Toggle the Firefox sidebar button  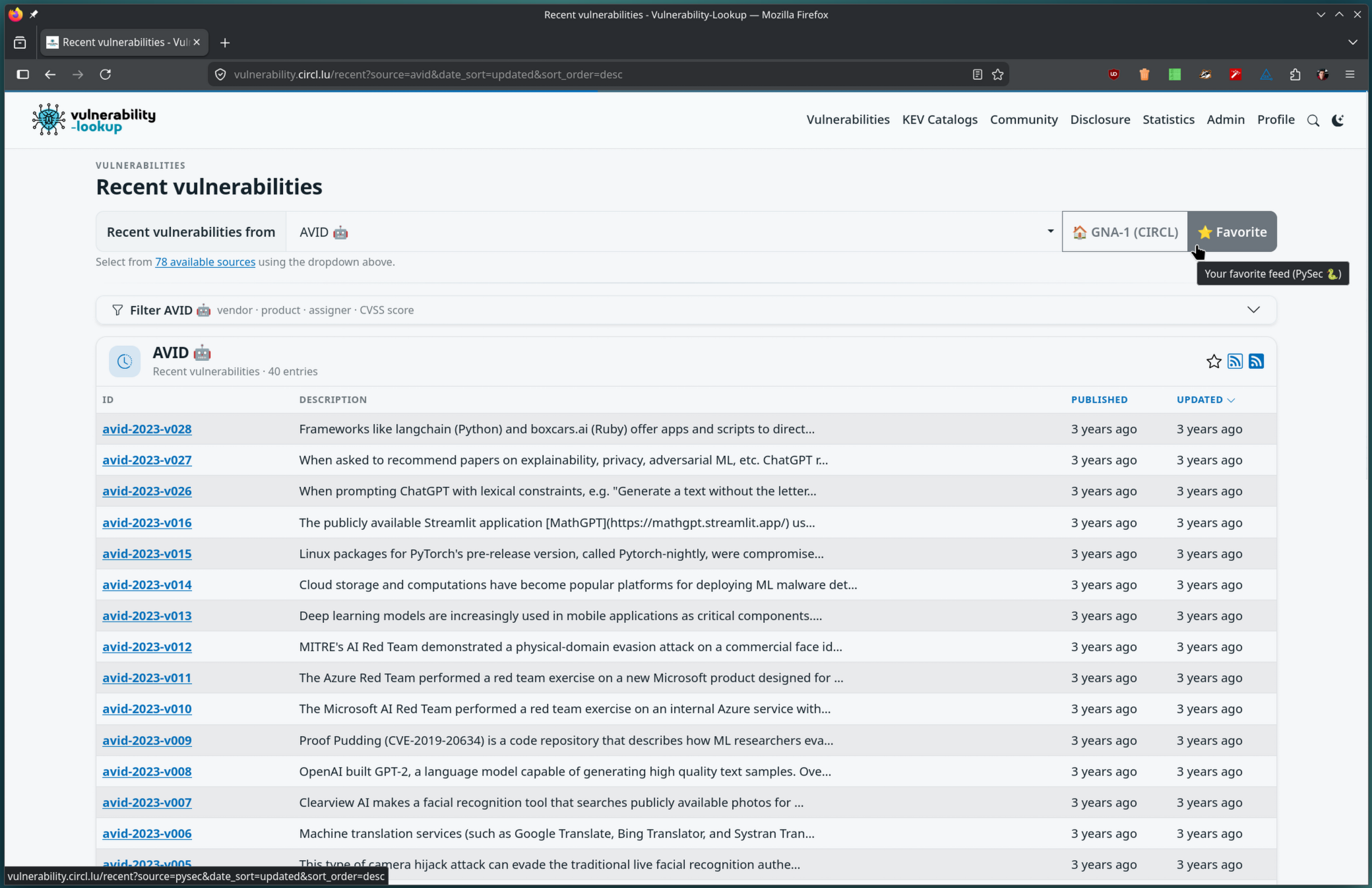(x=22, y=75)
